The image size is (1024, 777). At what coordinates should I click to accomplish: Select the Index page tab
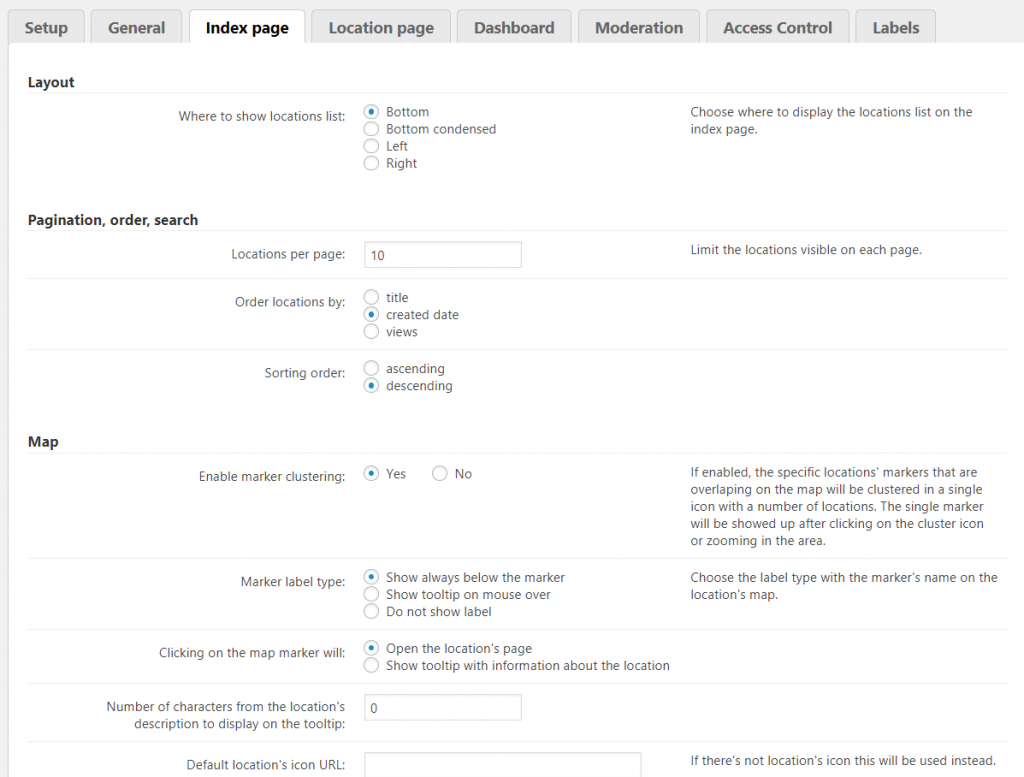(x=246, y=27)
